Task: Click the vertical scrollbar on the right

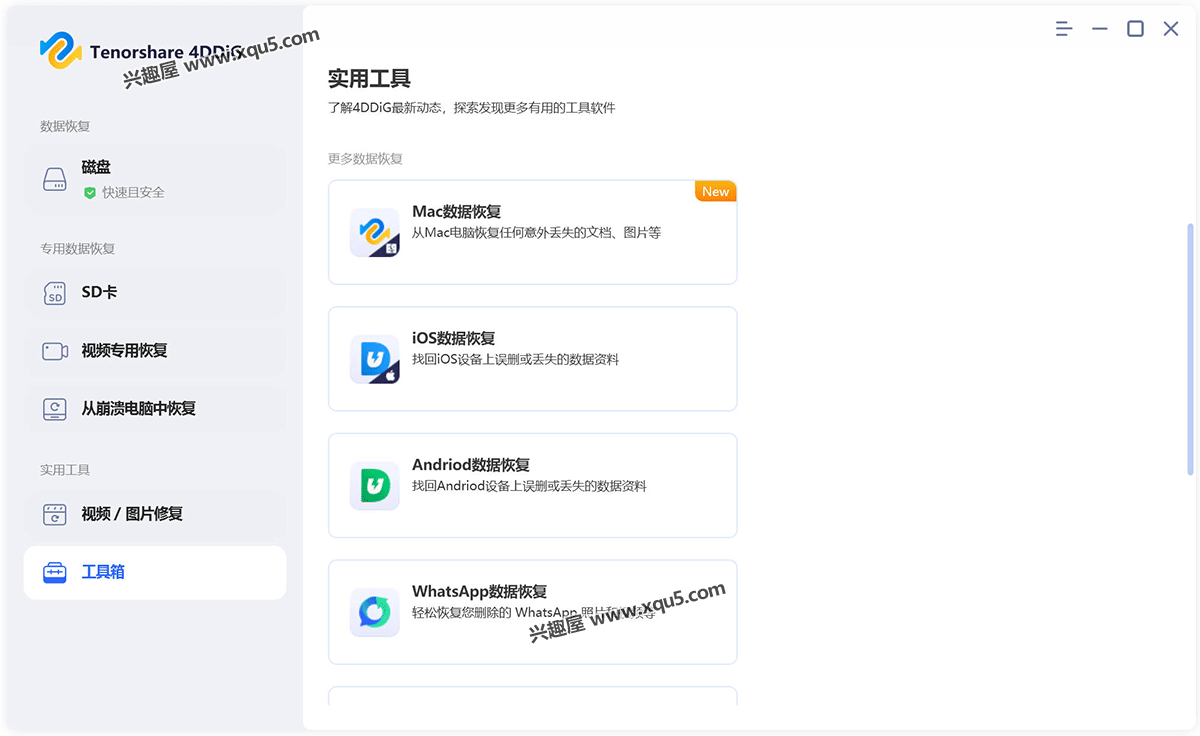Action: (1190, 350)
